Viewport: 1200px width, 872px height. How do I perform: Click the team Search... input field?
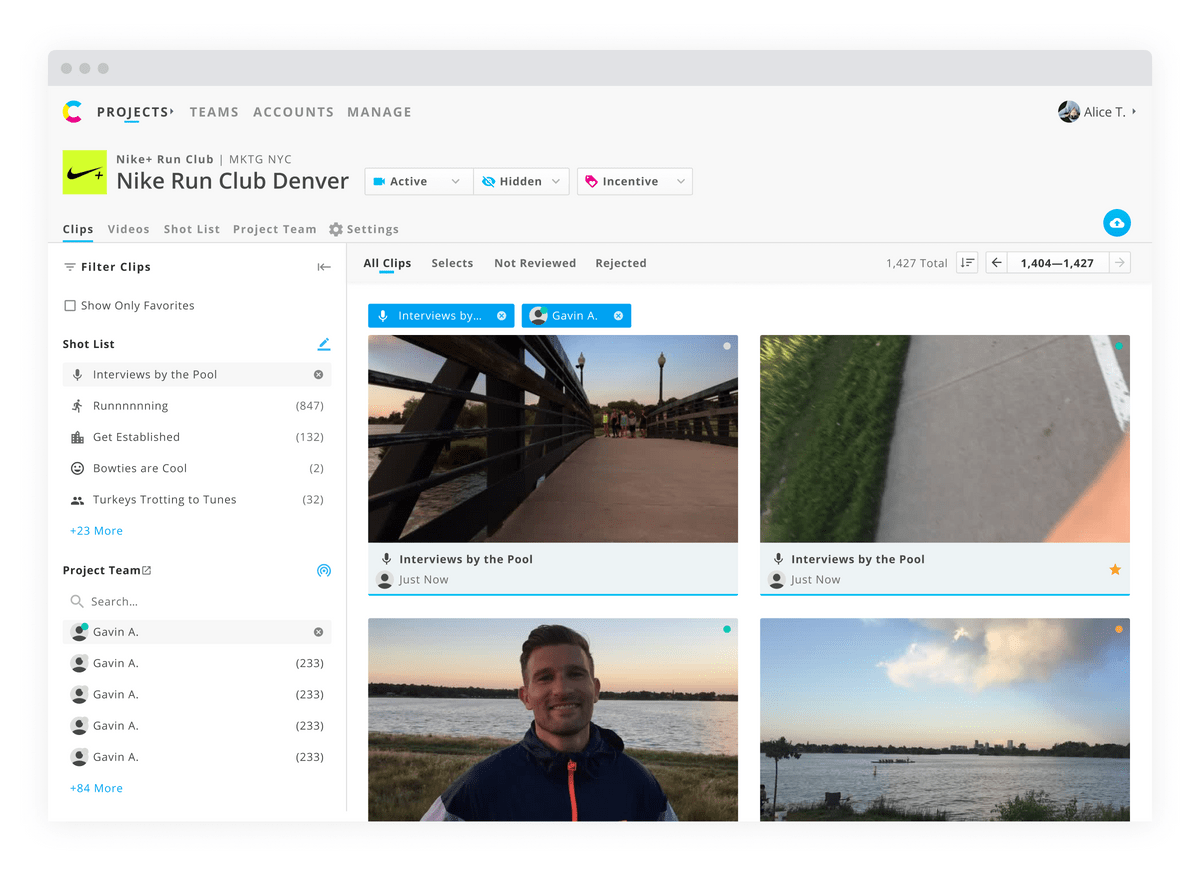[x=197, y=602]
